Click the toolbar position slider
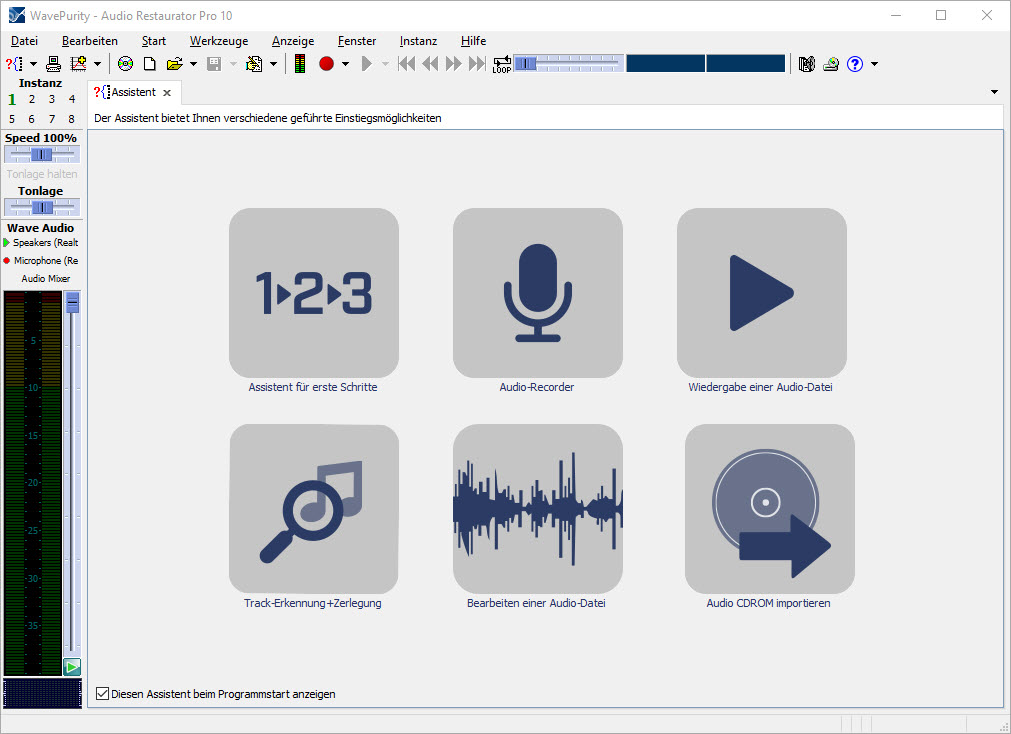This screenshot has height=734, width=1011. tap(568, 63)
